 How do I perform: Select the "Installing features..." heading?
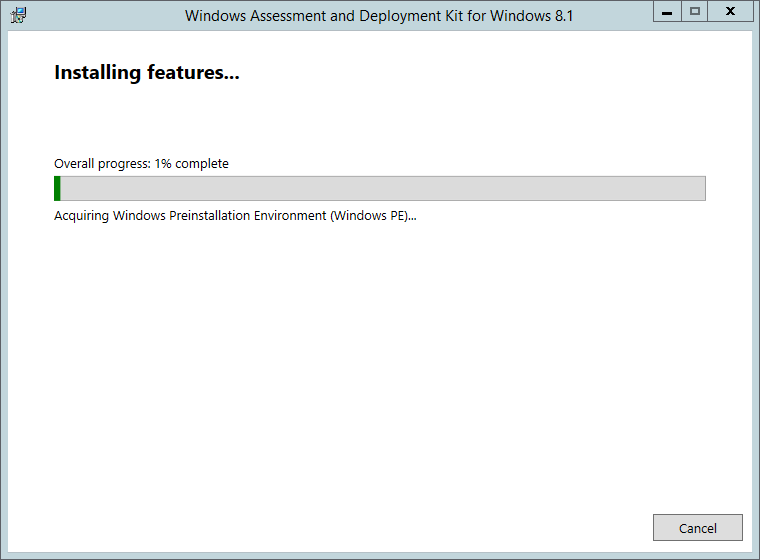click(x=147, y=73)
